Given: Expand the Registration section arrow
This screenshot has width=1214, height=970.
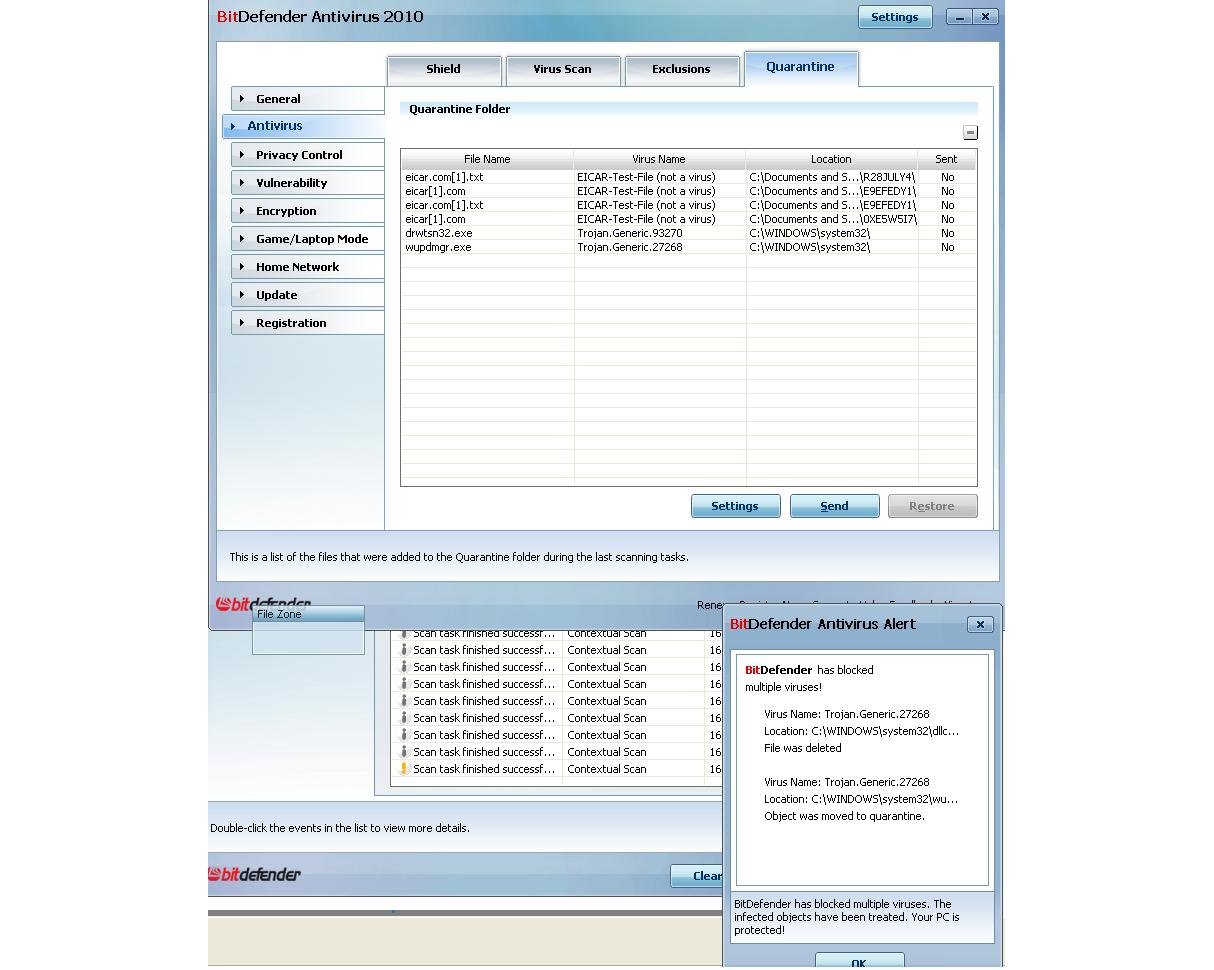Looking at the screenshot, I should point(242,323).
